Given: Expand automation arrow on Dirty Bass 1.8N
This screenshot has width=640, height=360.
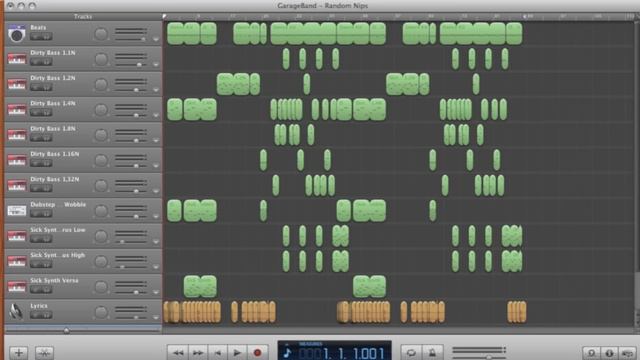Looking at the screenshot, I should click(156, 141).
